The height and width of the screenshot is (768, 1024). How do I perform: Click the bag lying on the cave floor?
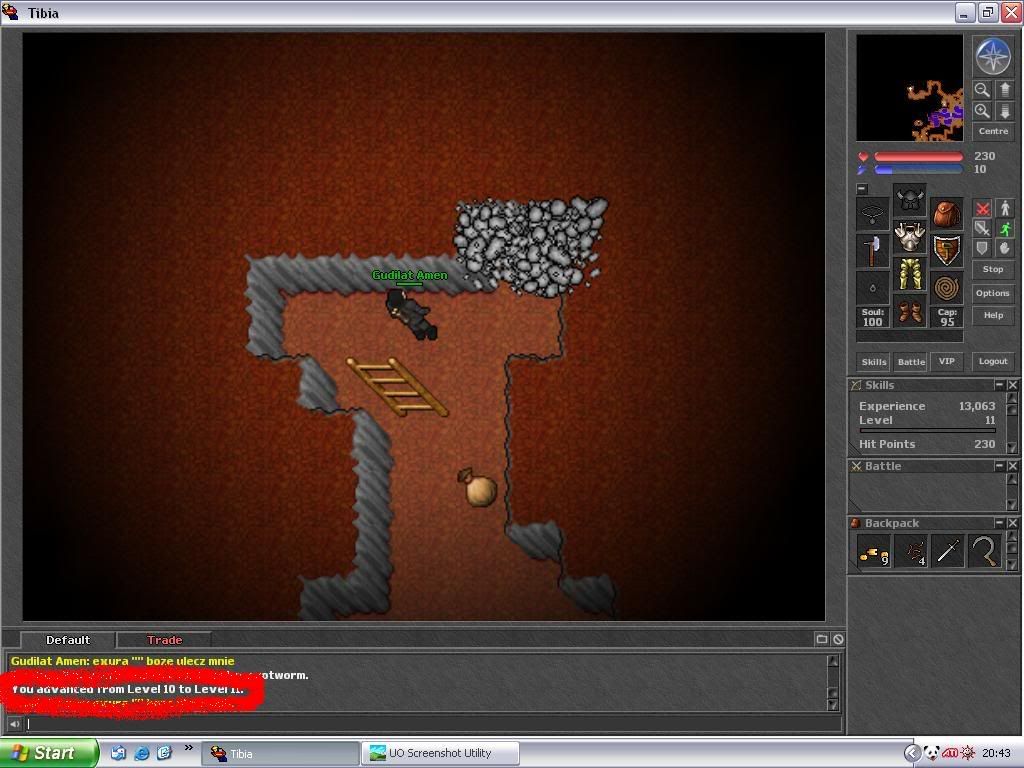pos(477,487)
